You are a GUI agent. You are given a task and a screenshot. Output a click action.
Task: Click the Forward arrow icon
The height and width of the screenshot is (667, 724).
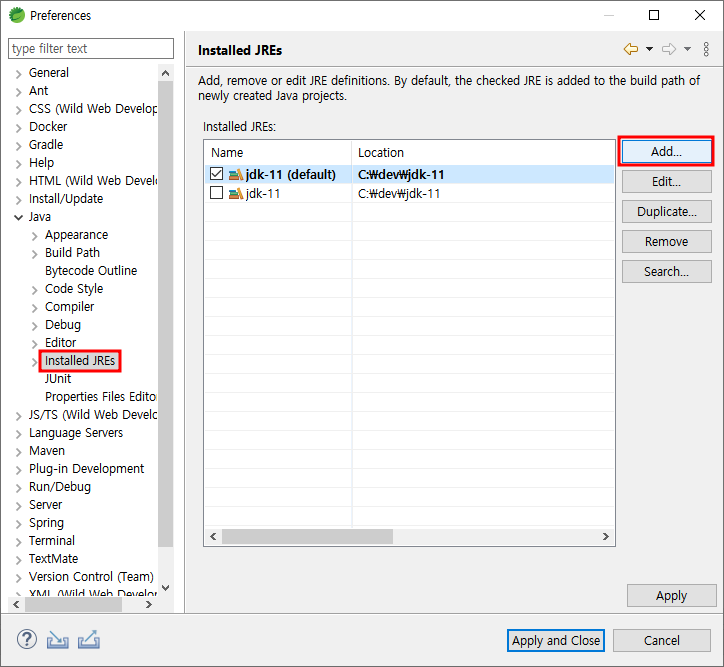click(x=669, y=49)
